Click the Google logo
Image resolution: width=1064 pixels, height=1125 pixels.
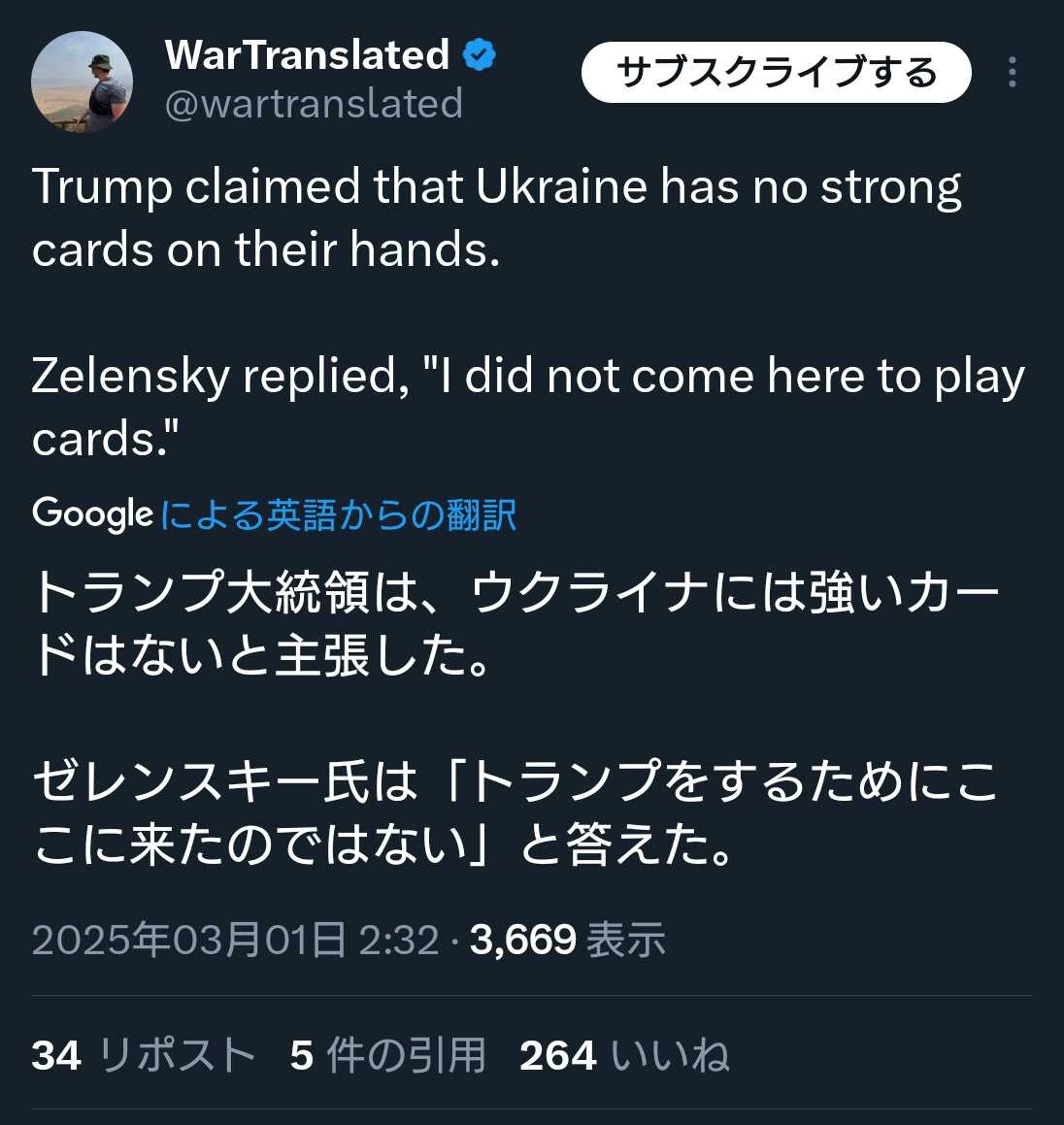click(92, 513)
